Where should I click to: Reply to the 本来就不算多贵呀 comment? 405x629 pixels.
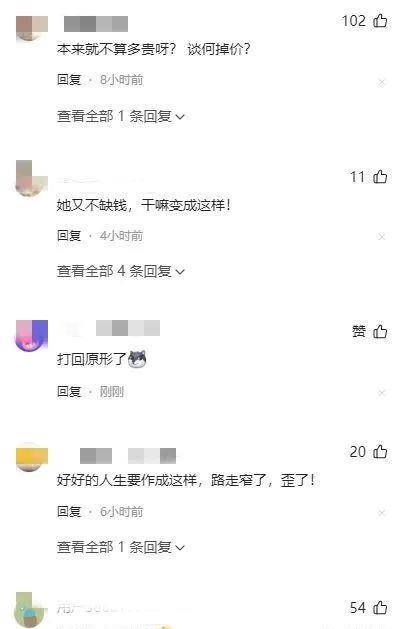point(69,80)
